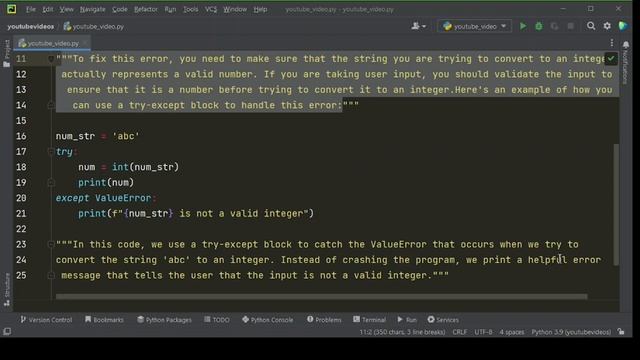Open the Navigate menu
The width and height of the screenshot is (640, 360).
[x=92, y=9]
